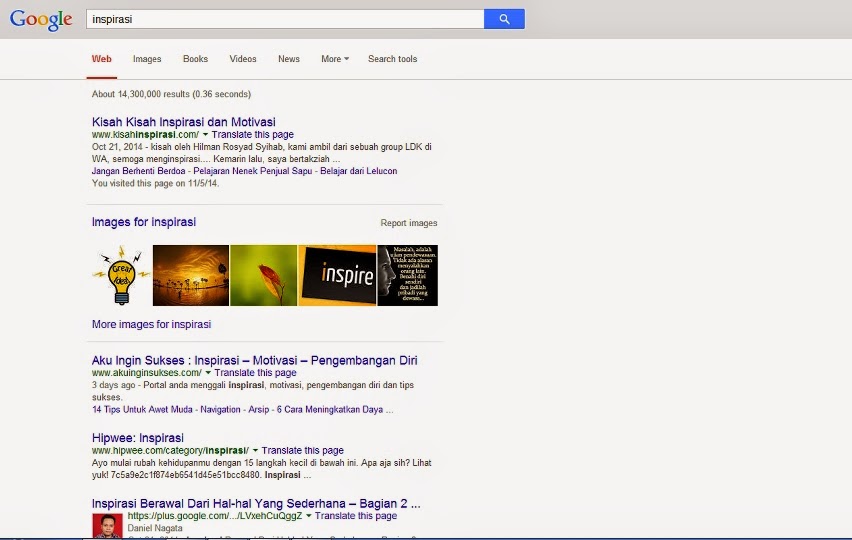
Task: Expand arrow next to www.kisahinspirasi.com URL
Action: [205, 135]
